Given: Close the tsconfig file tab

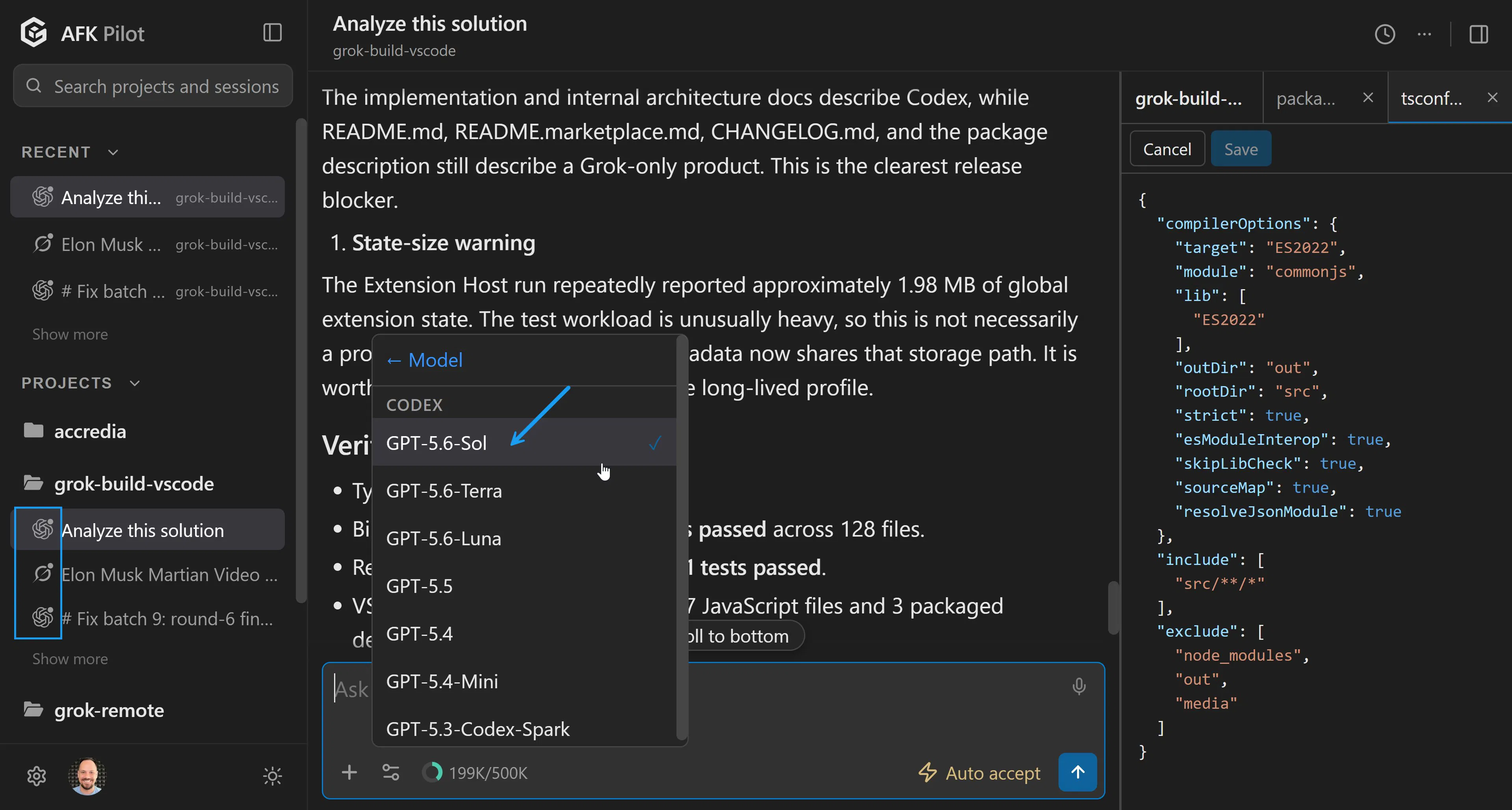Looking at the screenshot, I should coord(1493,97).
